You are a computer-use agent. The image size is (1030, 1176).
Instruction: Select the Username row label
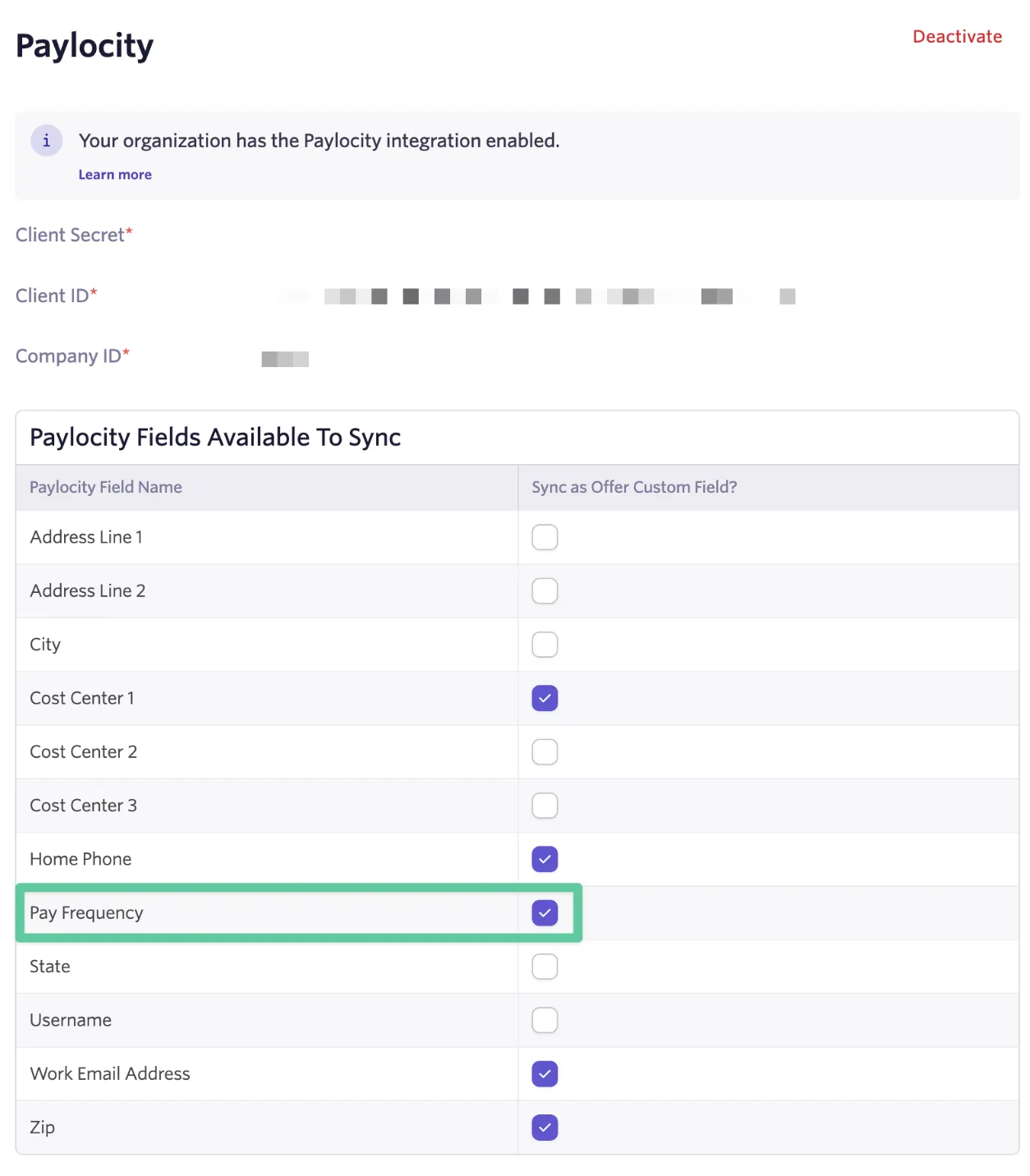(71, 1020)
